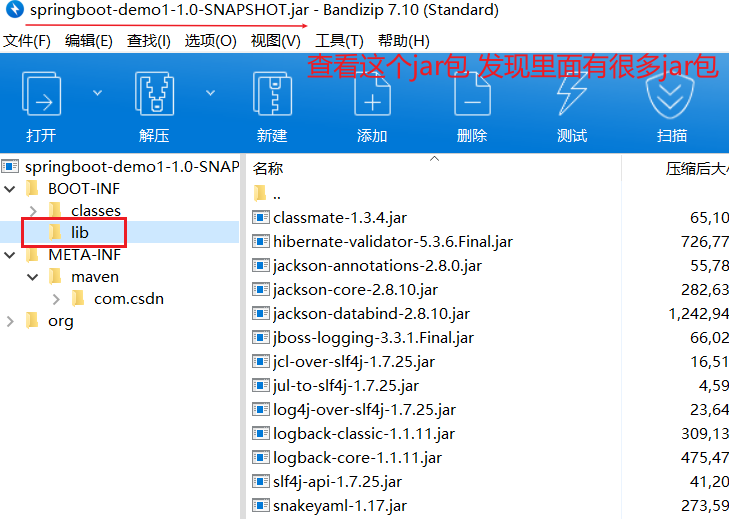The height and width of the screenshot is (519, 729).
Task: Select jul-to-slf4j-1.7.25.jar
Action: point(346,386)
